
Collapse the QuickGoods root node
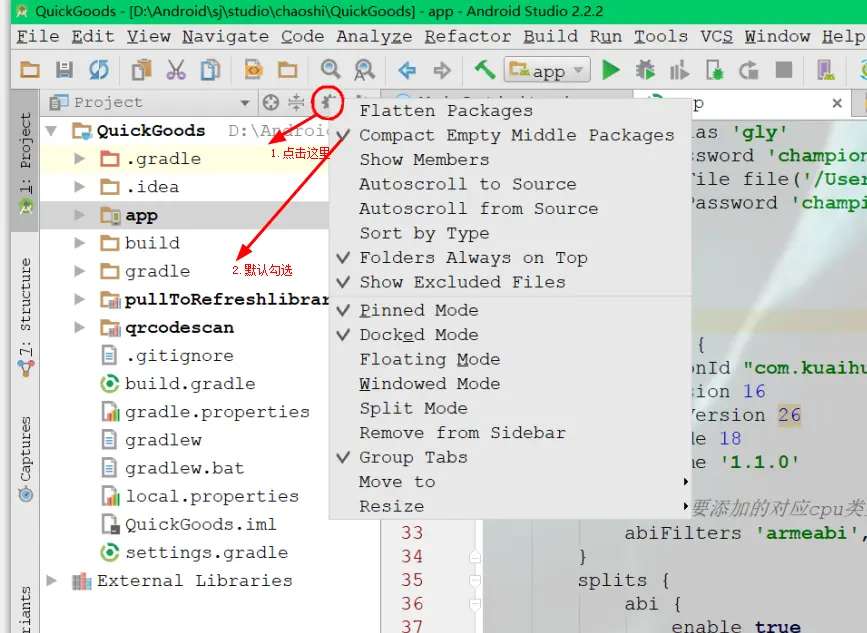click(51, 131)
